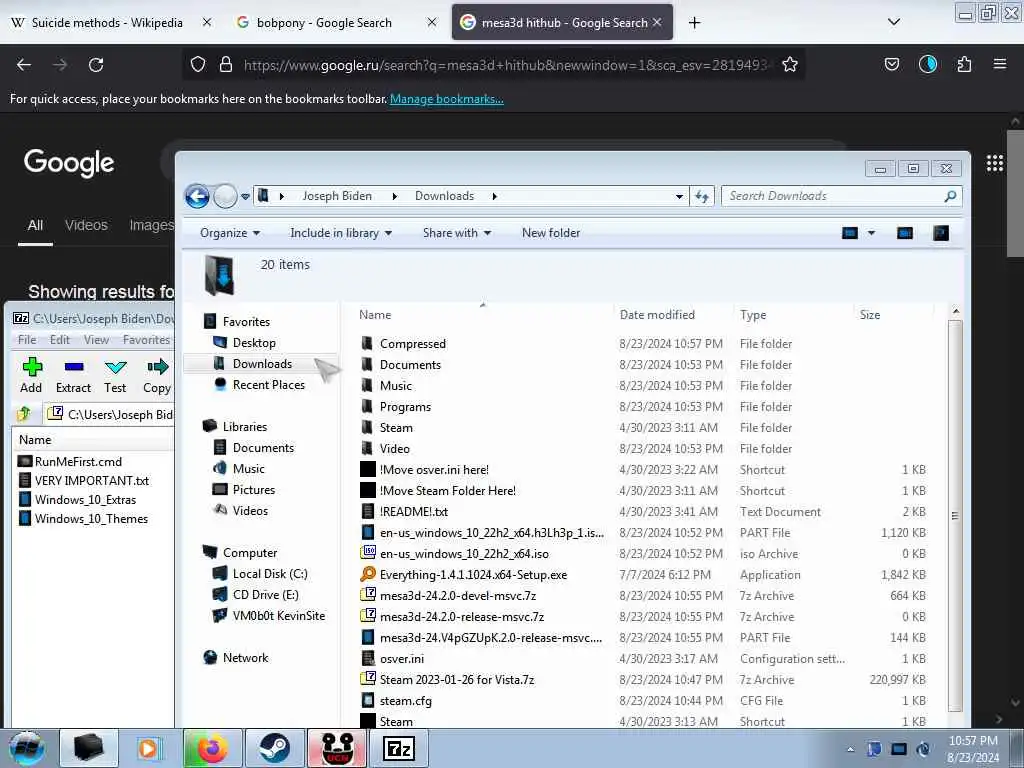This screenshot has height=768, width=1024.
Task: Open a new Firefox tab with plus
Action: pos(694,22)
